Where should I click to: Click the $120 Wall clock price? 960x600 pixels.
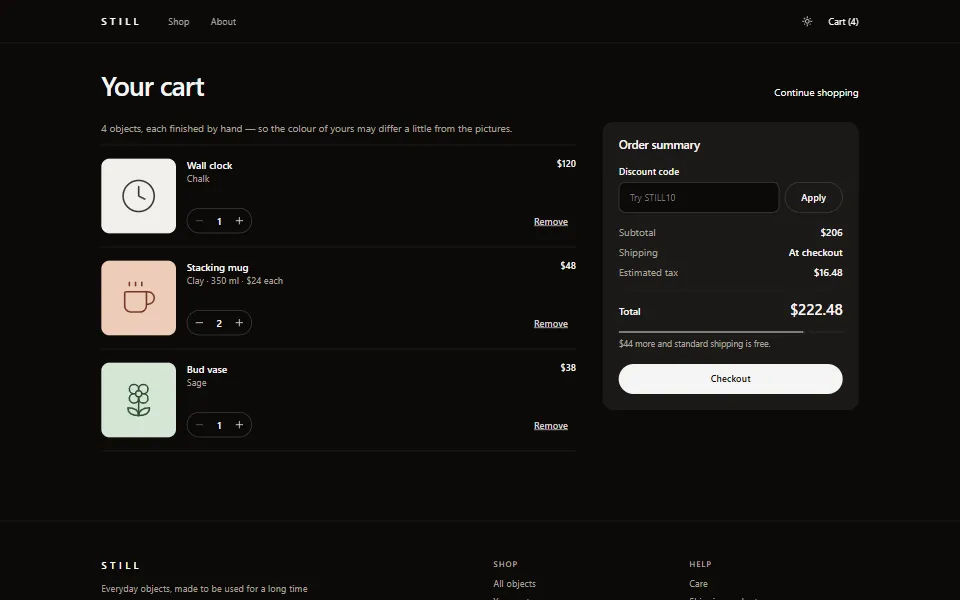point(566,163)
